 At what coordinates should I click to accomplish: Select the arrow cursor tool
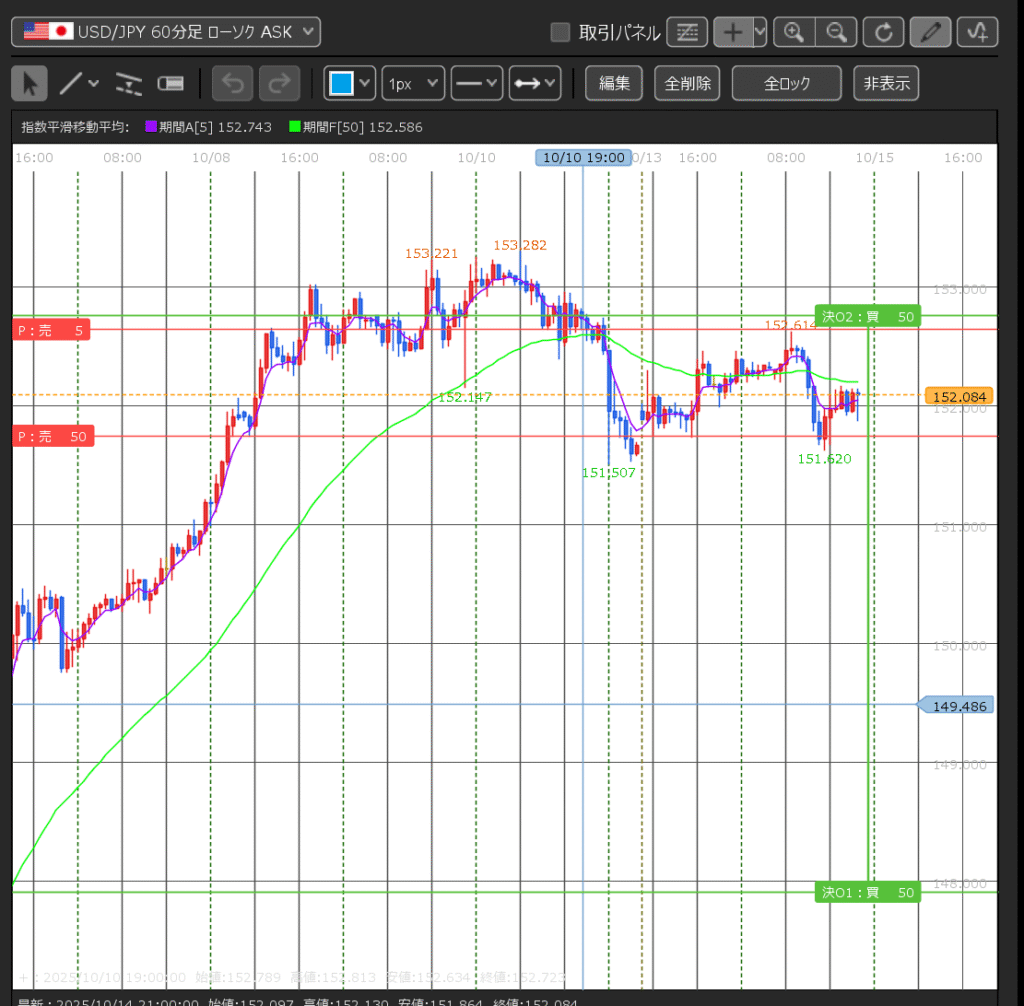coord(29,84)
